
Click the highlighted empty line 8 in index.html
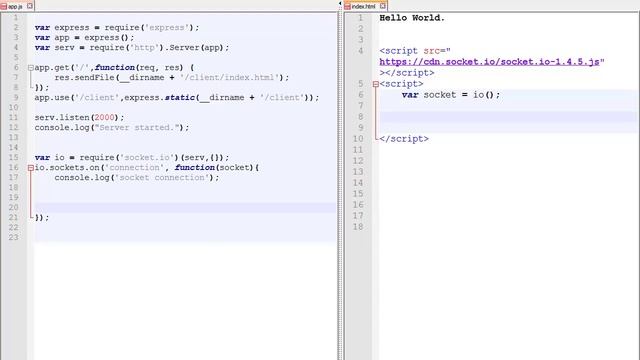pyautogui.click(x=508, y=117)
